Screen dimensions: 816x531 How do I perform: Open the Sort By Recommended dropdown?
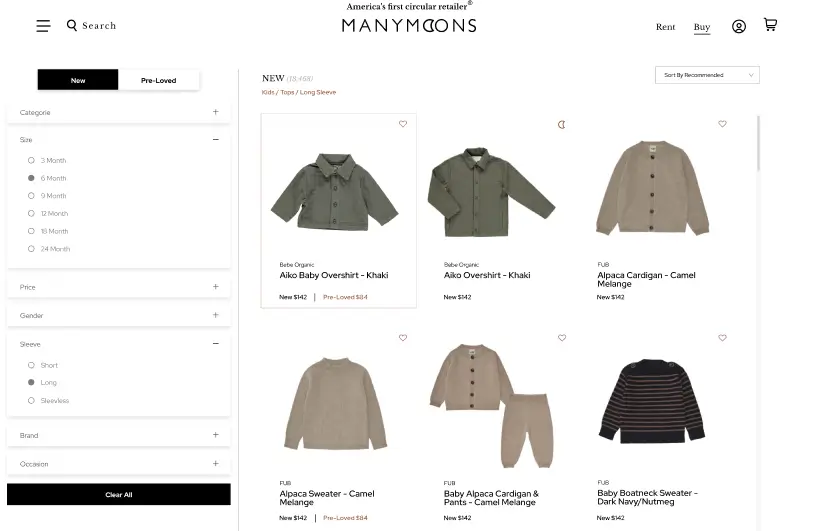pos(707,75)
